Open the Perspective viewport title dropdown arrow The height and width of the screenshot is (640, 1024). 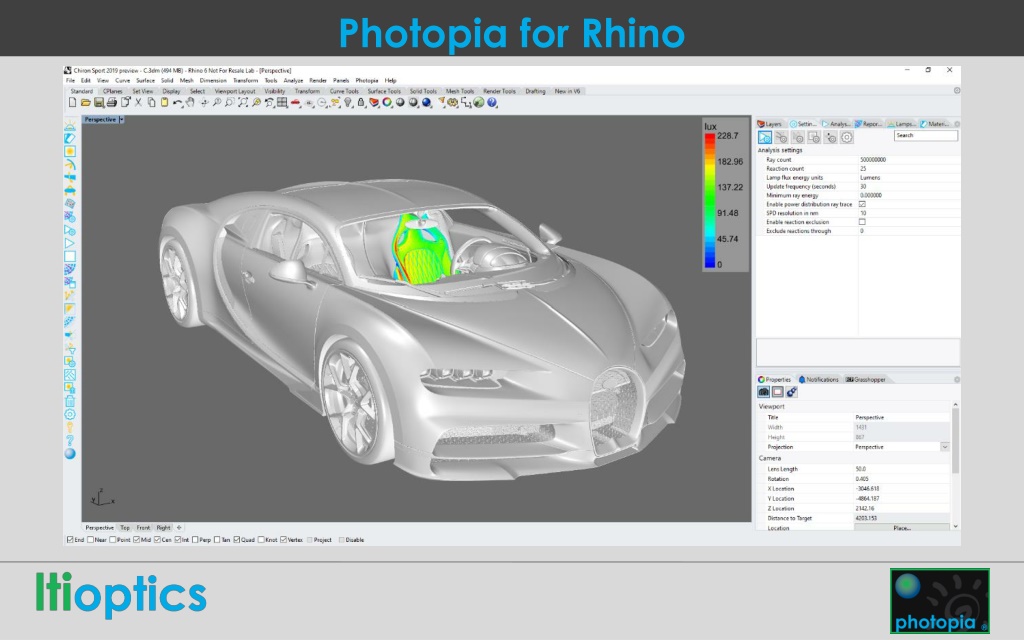pyautogui.click(x=121, y=120)
